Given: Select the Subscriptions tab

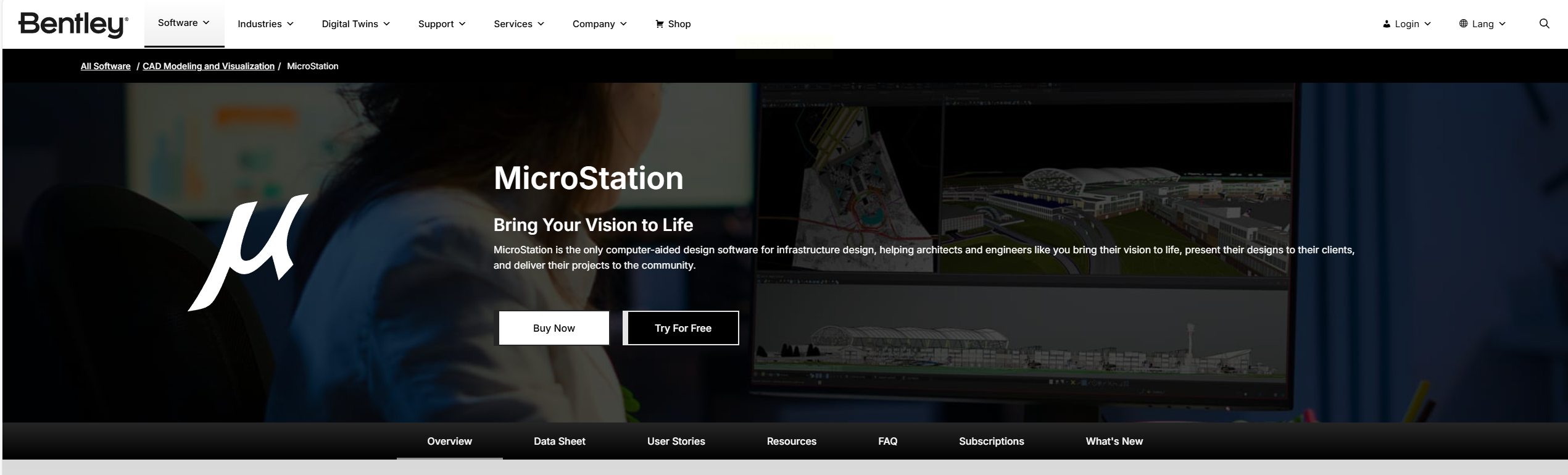Looking at the screenshot, I should coord(992,441).
